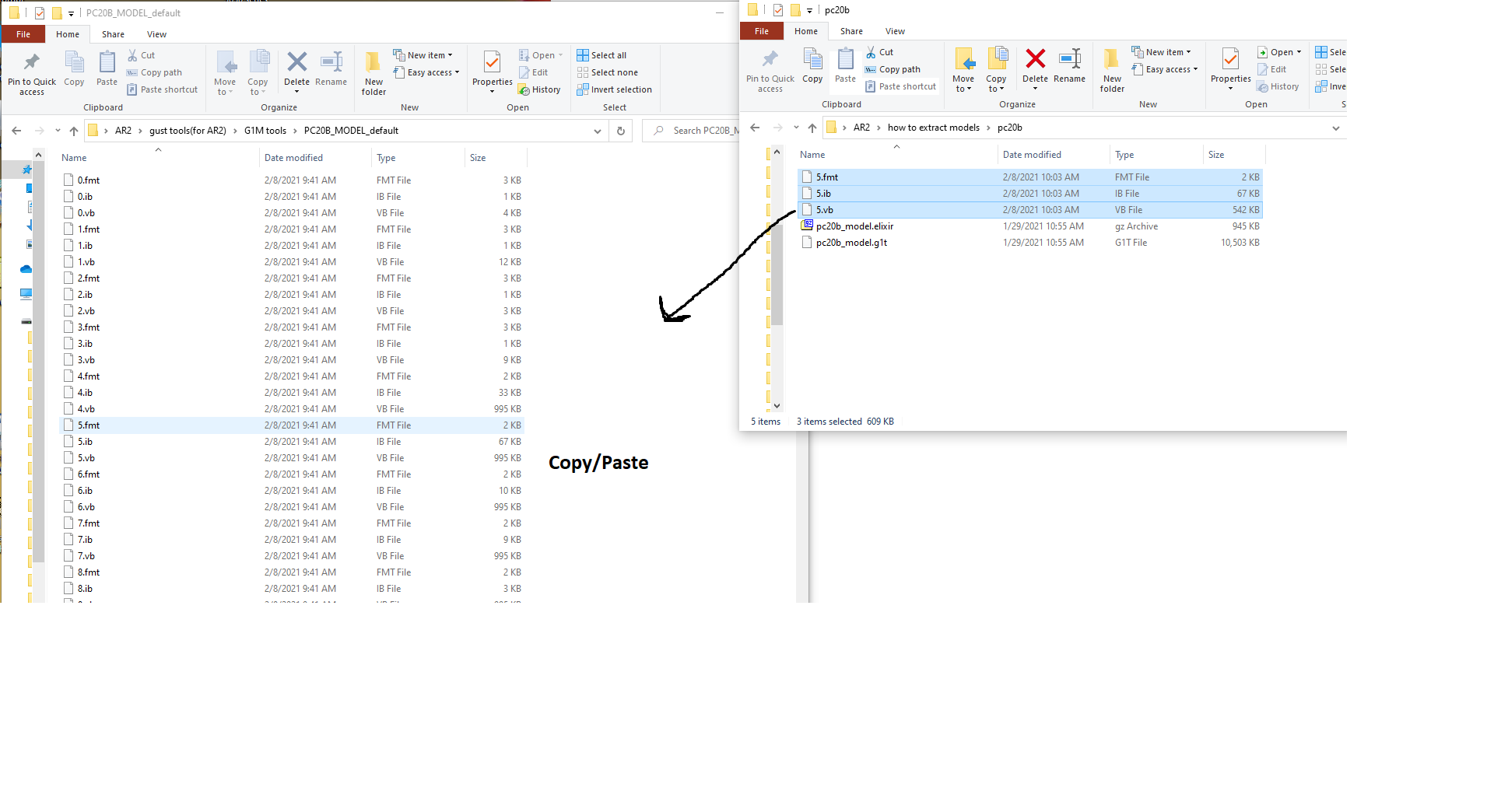Image resolution: width=1494 pixels, height=812 pixels.
Task: Click Select none in the left window
Action: pyautogui.click(x=607, y=72)
